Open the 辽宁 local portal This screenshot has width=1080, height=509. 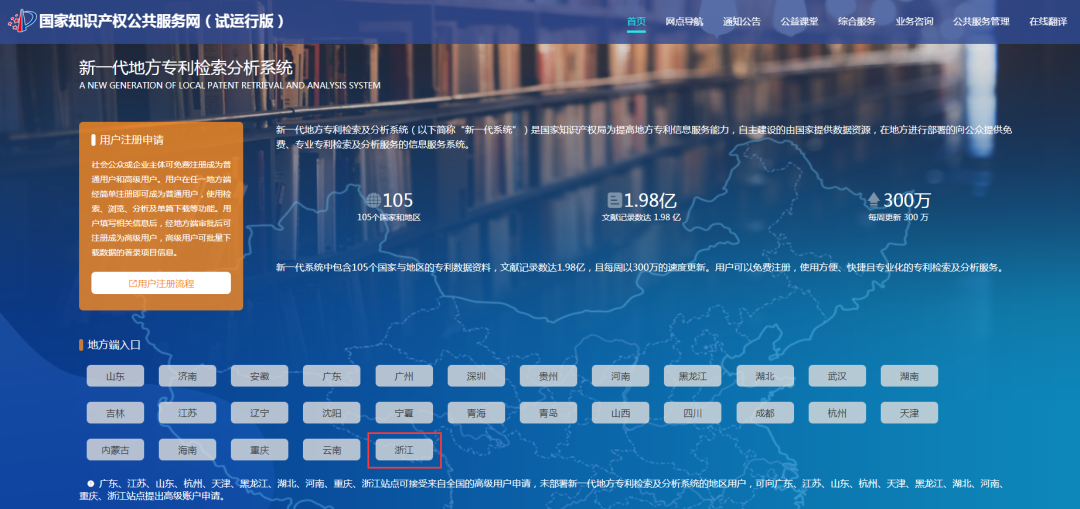[260, 413]
